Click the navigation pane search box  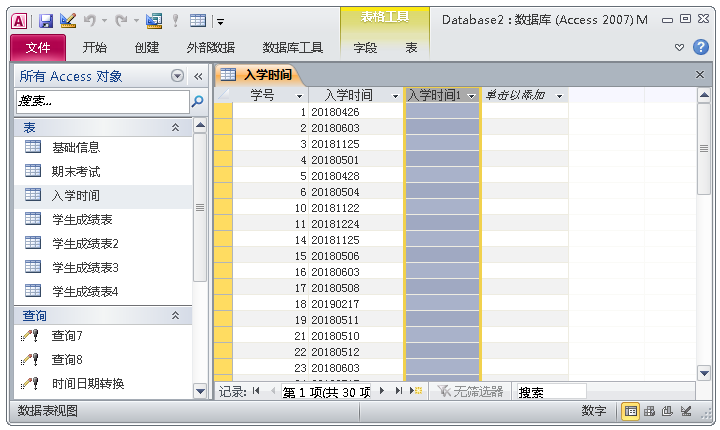(102, 101)
